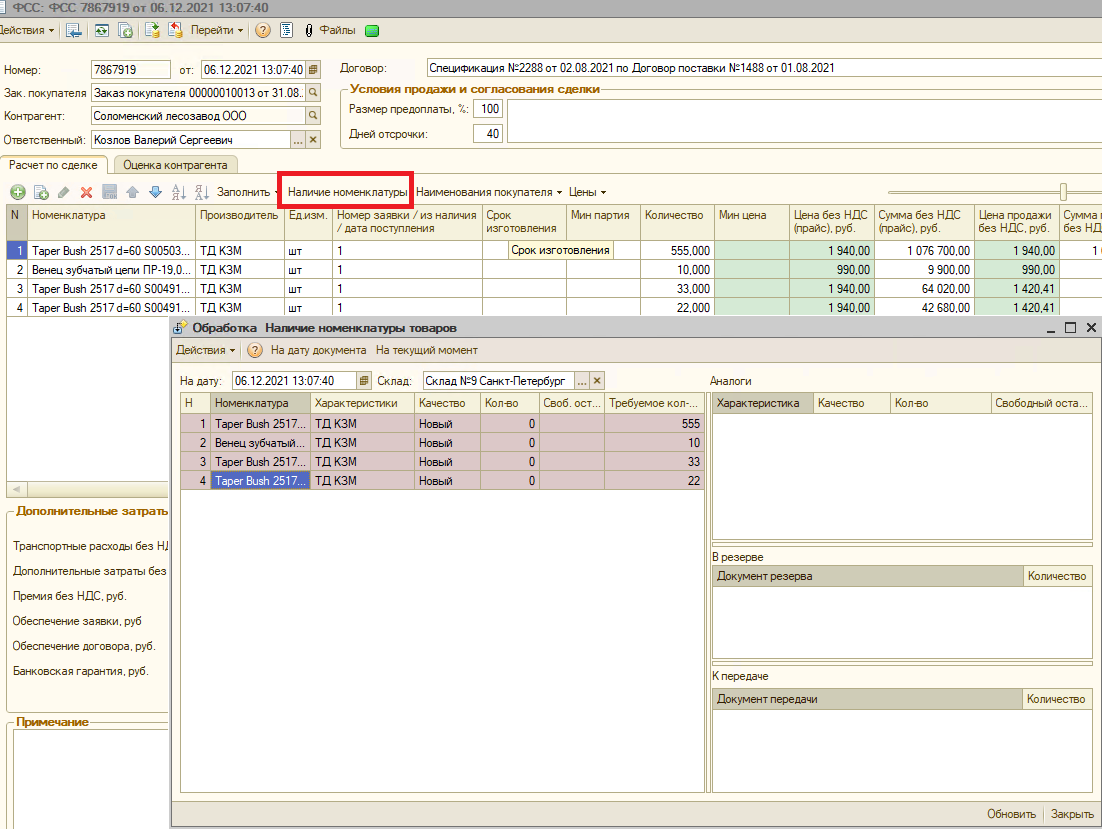Copy row using the add-copy icon
Image resolution: width=1102 pixels, height=829 pixels.
(x=41, y=192)
